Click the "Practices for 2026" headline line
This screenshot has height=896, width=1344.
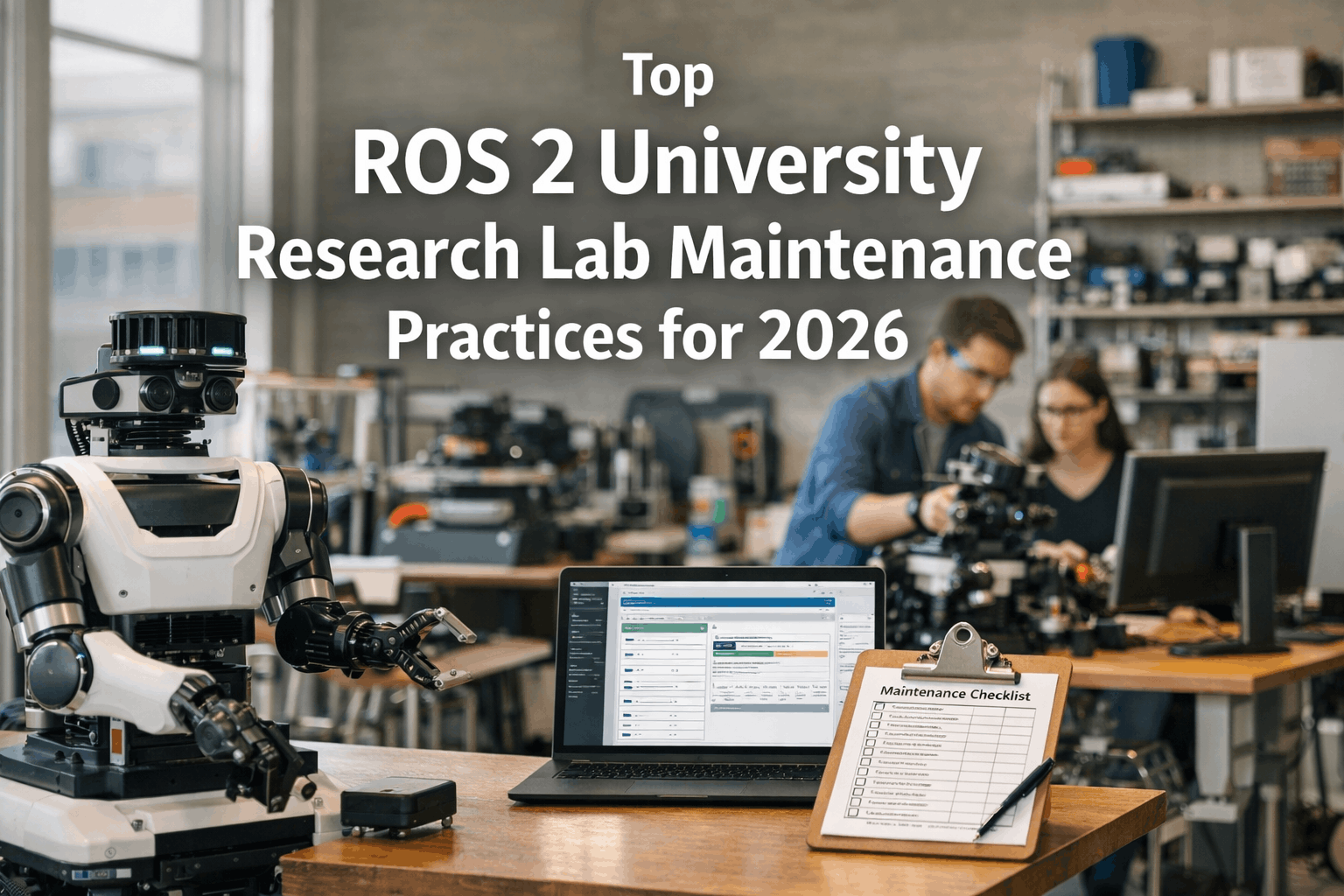click(x=647, y=335)
